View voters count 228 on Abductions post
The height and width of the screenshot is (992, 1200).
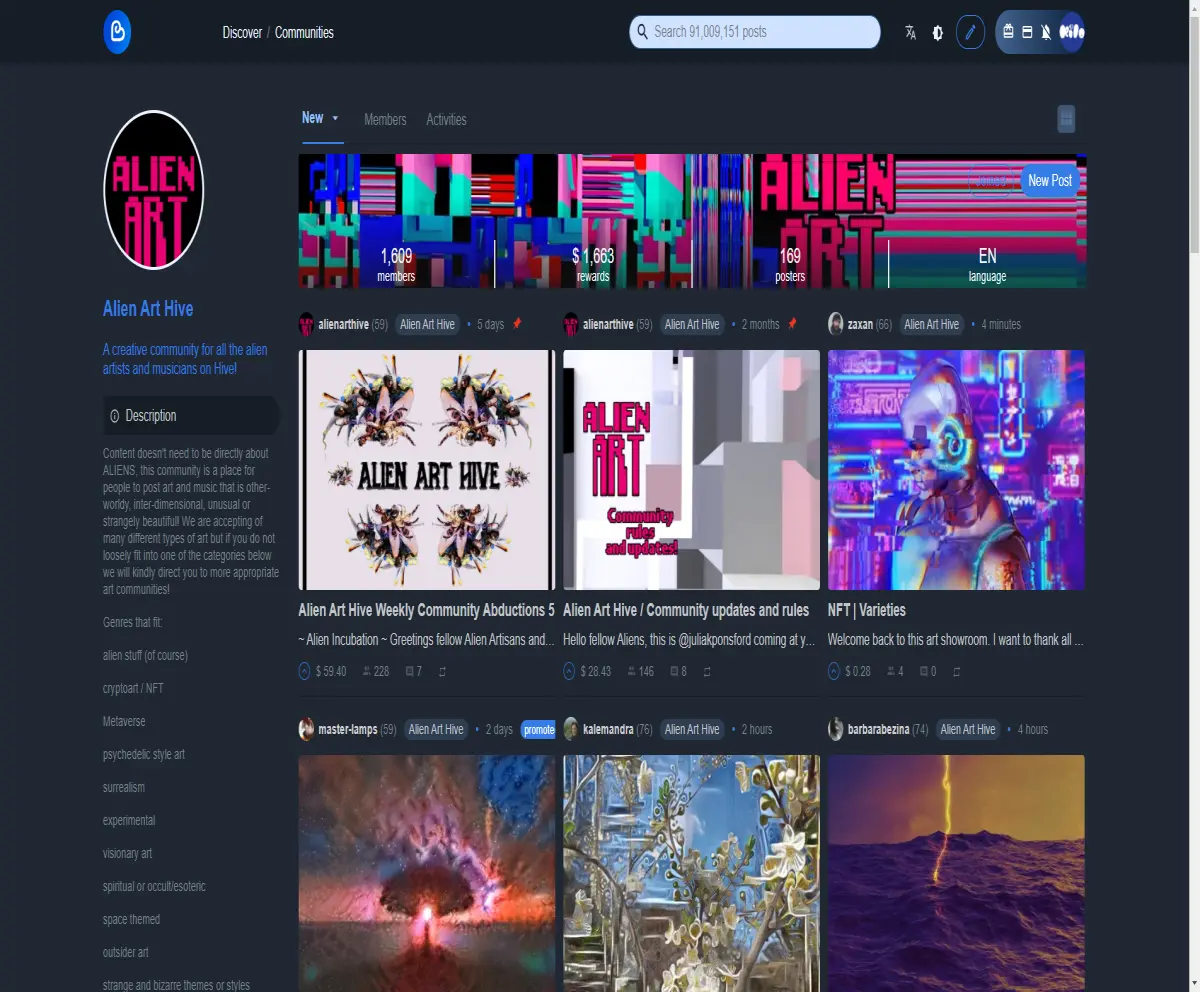(376, 671)
